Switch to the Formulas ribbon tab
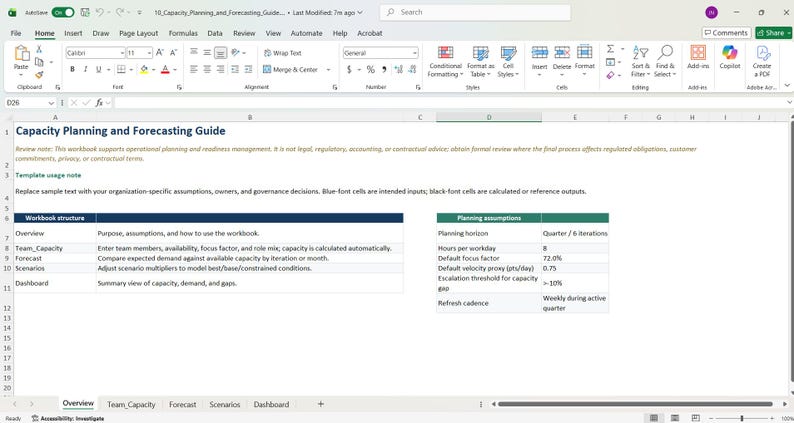The width and height of the screenshot is (794, 423). [x=183, y=33]
